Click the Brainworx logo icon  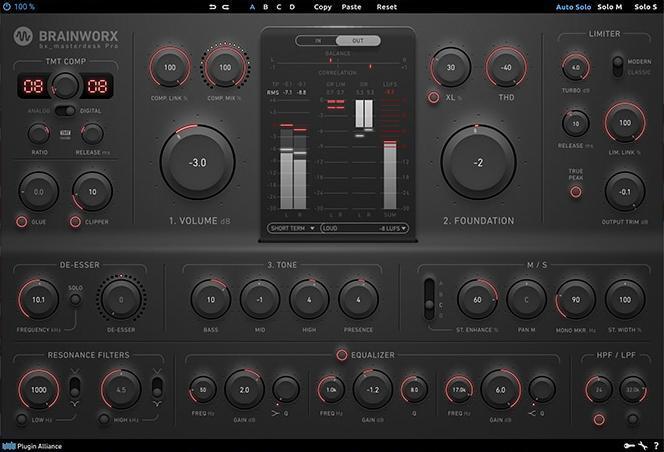pyautogui.click(x=24, y=39)
